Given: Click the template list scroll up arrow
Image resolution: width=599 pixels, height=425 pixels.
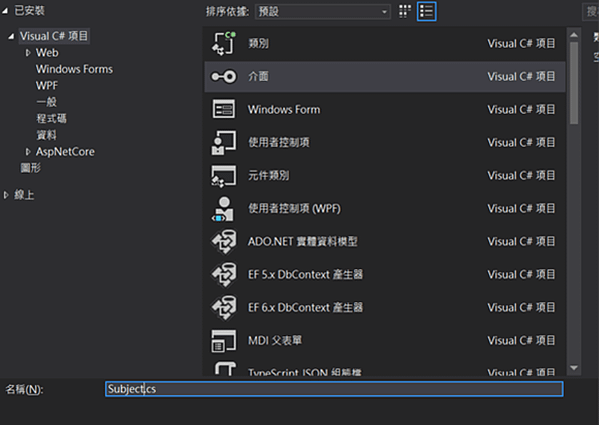Looking at the screenshot, I should pyautogui.click(x=574, y=35).
